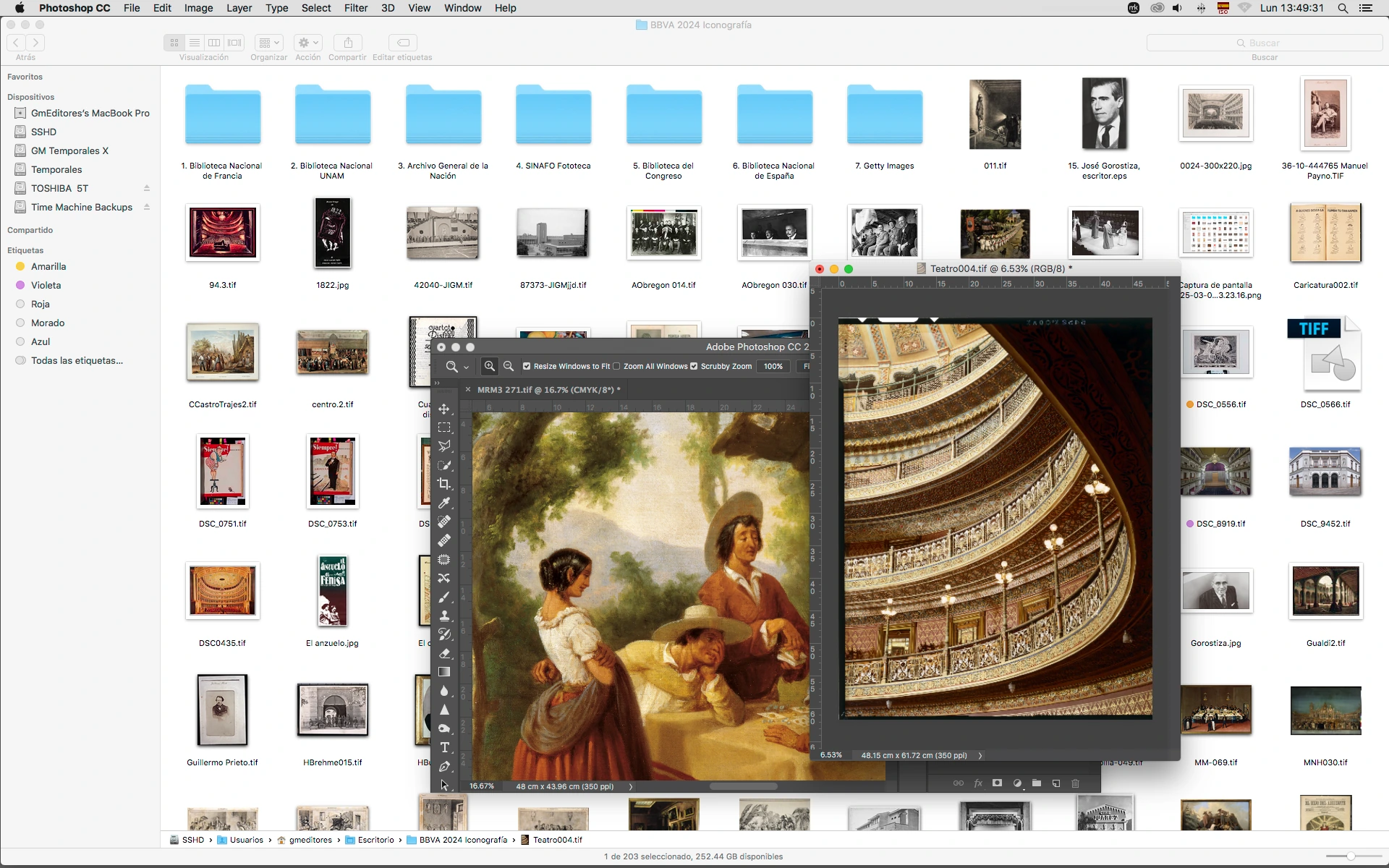Select the Crop tool

pyautogui.click(x=444, y=484)
